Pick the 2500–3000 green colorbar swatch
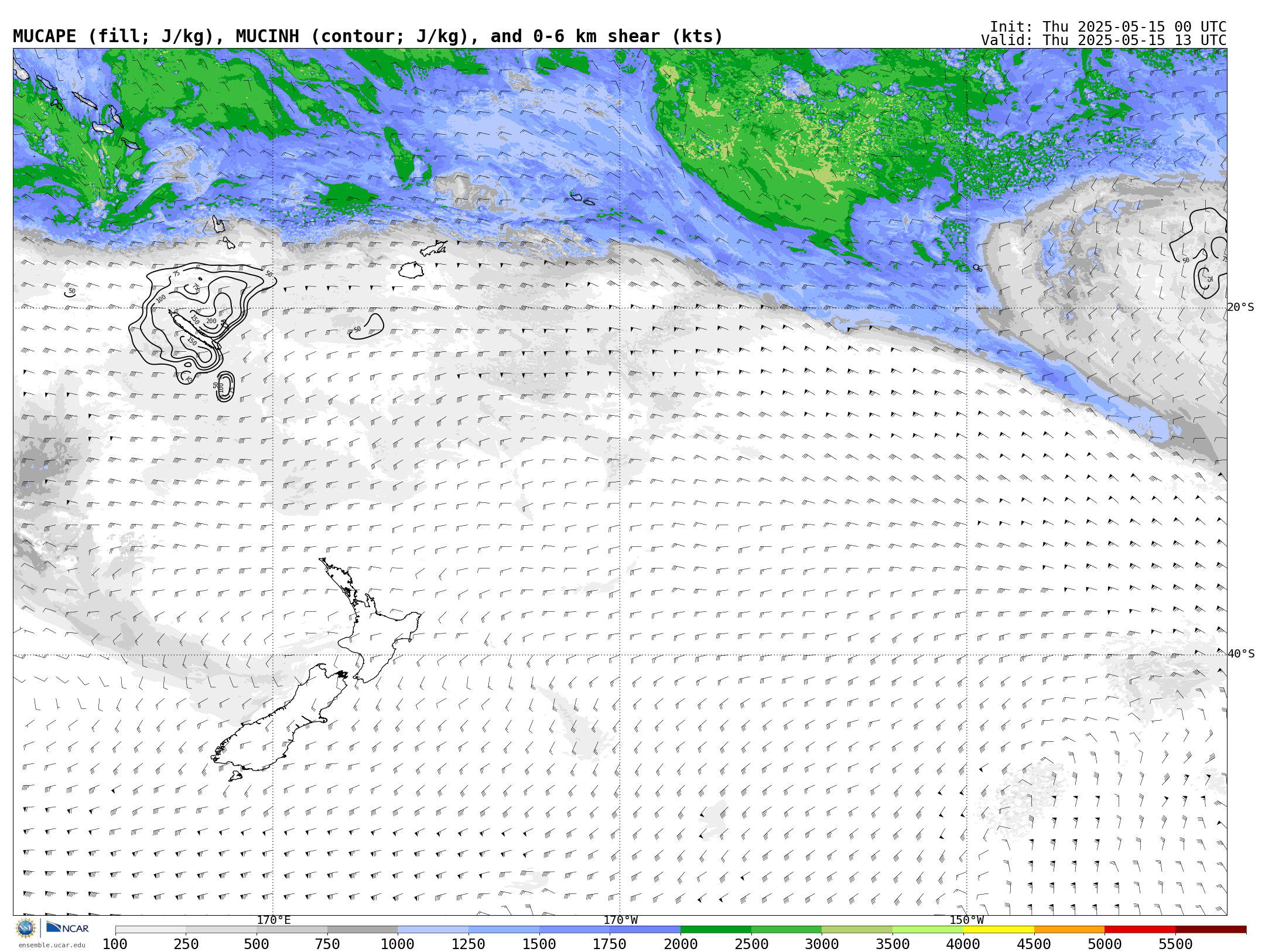 [x=787, y=930]
